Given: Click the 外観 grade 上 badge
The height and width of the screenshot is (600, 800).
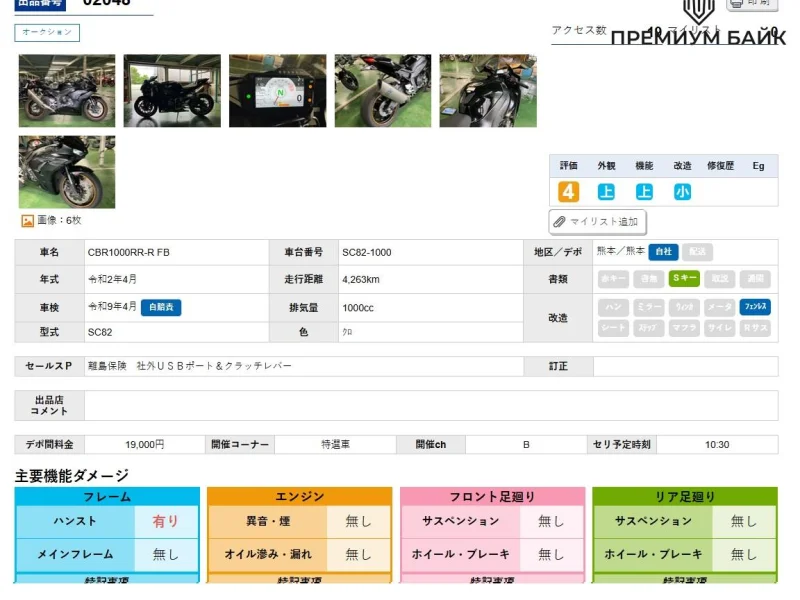Looking at the screenshot, I should coord(606,192).
